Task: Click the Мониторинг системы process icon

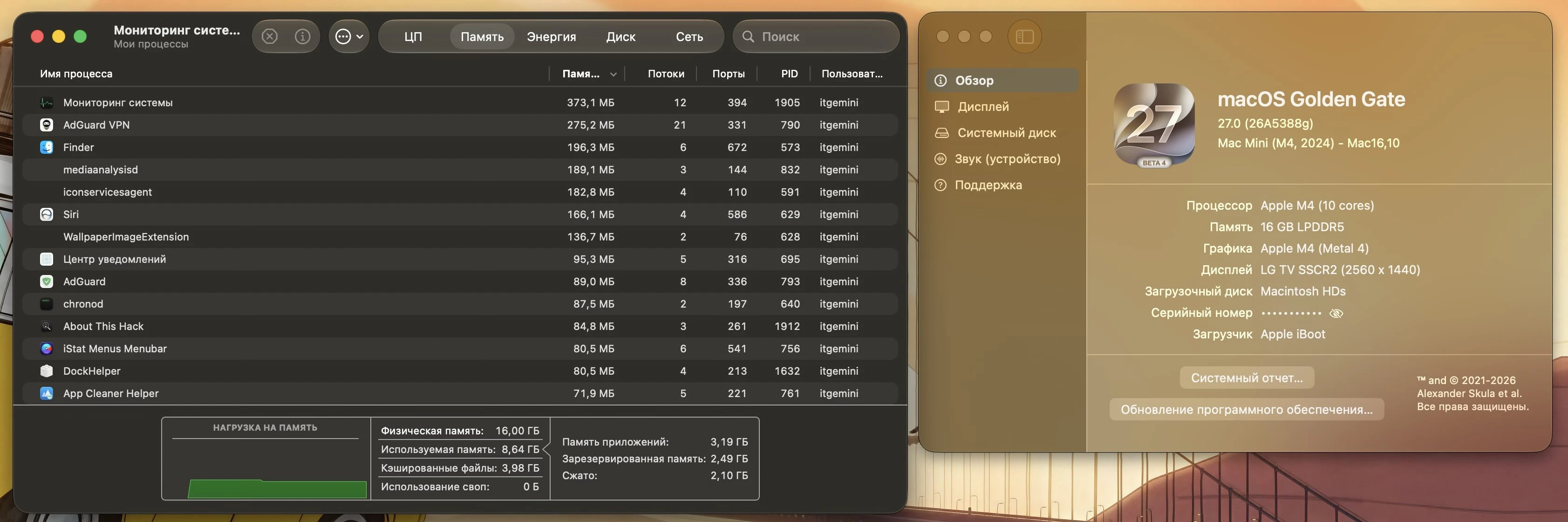Action: click(x=46, y=103)
